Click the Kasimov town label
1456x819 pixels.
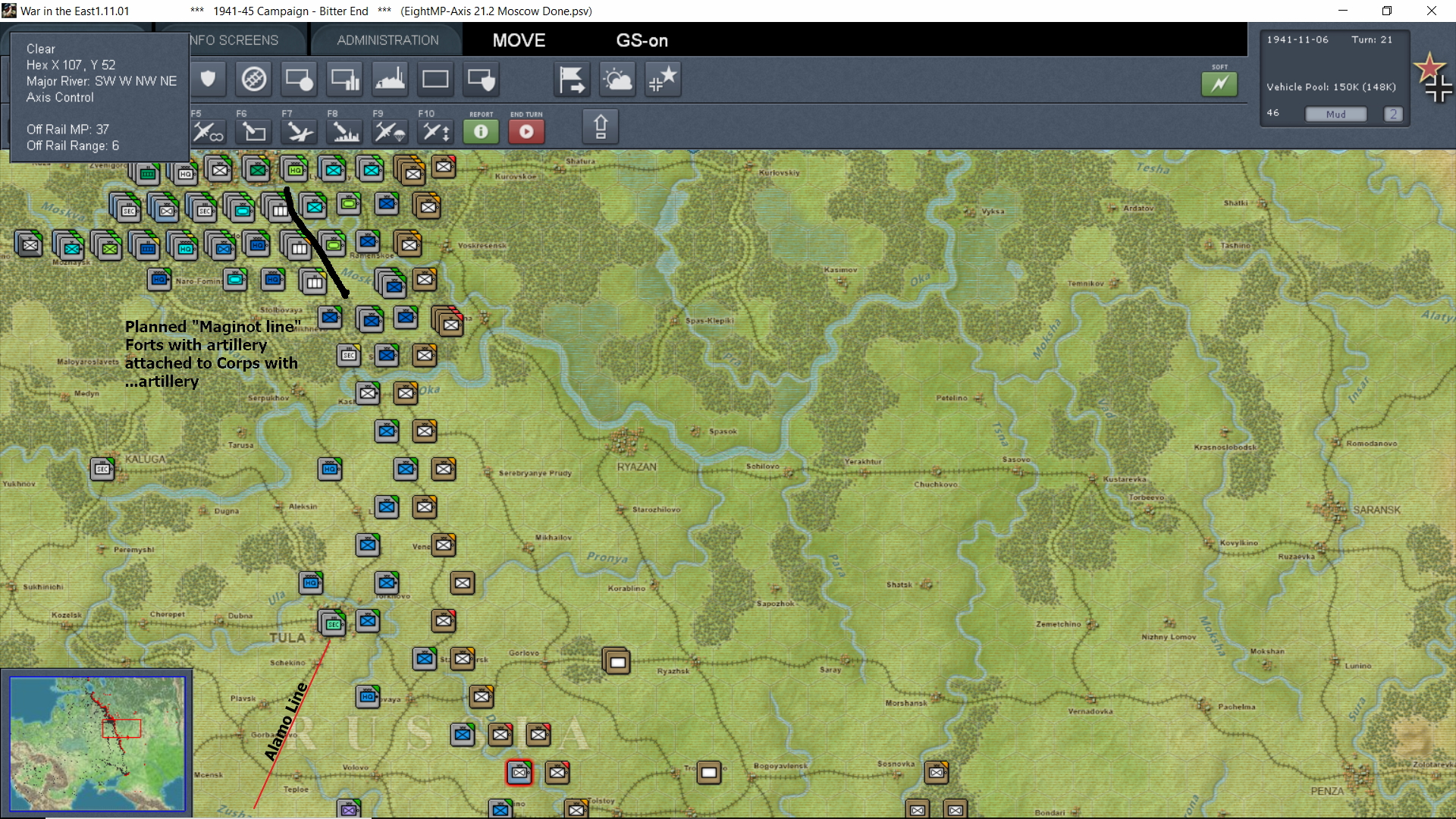click(840, 270)
